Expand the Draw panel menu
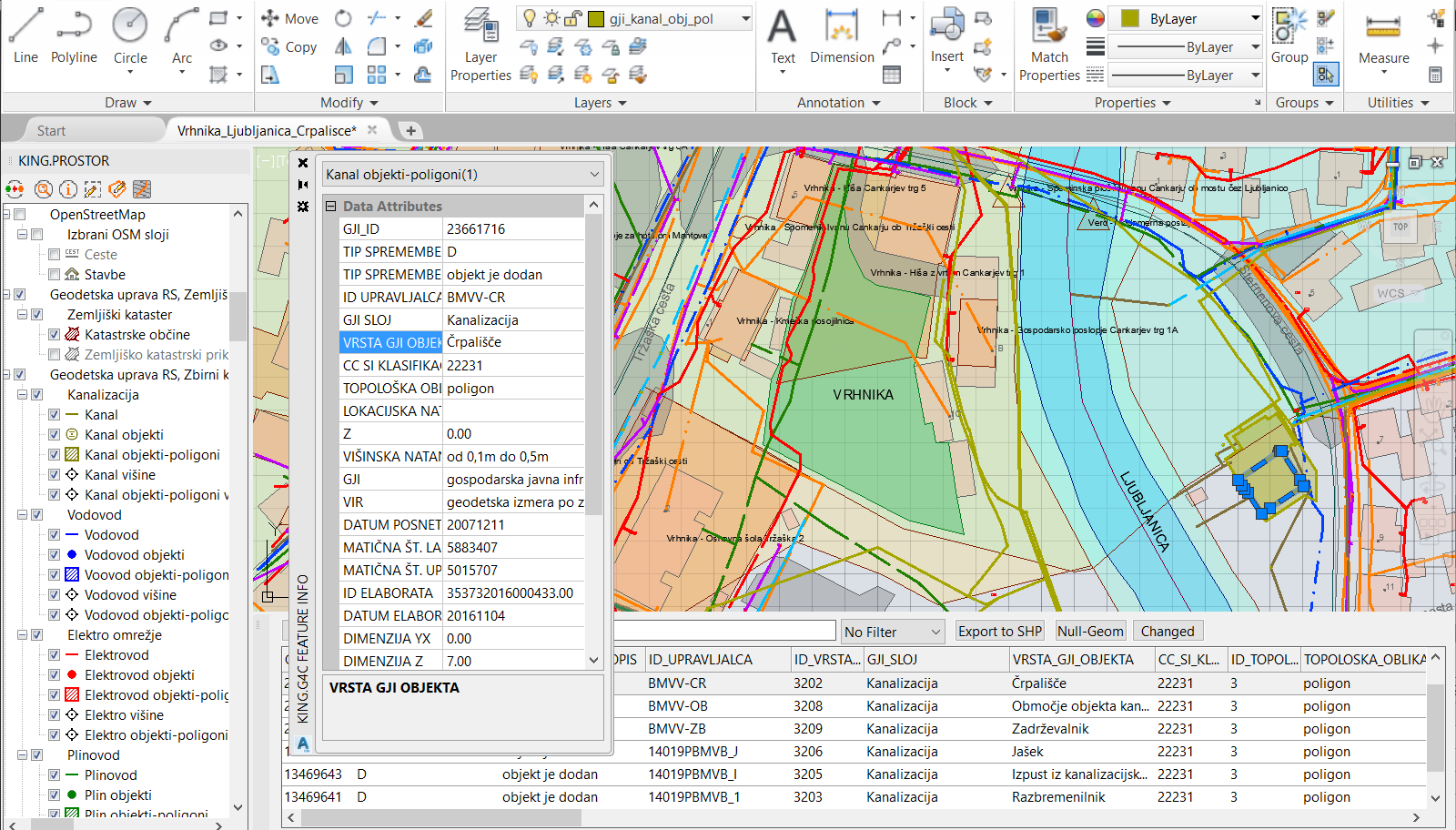Viewport: 1456px width, 830px height. click(128, 103)
